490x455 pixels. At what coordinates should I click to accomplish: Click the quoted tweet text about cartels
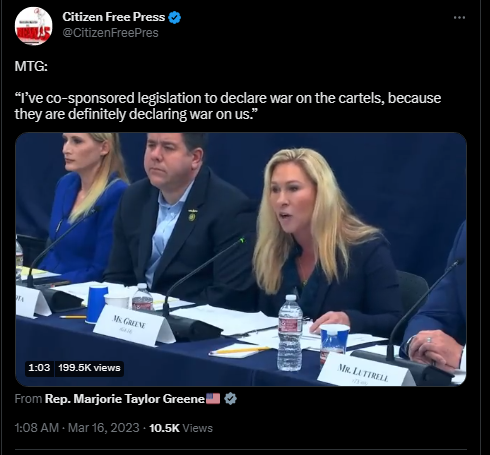click(228, 106)
